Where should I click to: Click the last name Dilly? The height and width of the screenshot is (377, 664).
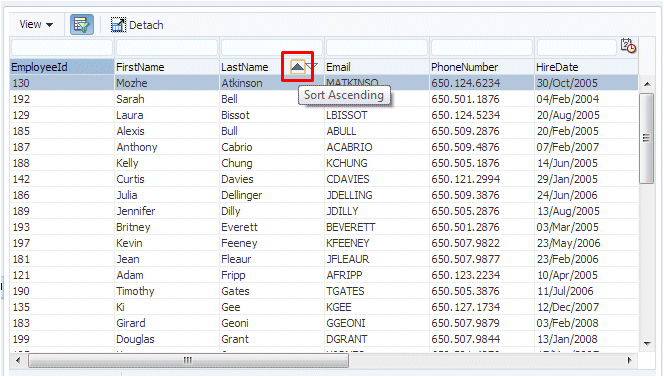coord(231,211)
